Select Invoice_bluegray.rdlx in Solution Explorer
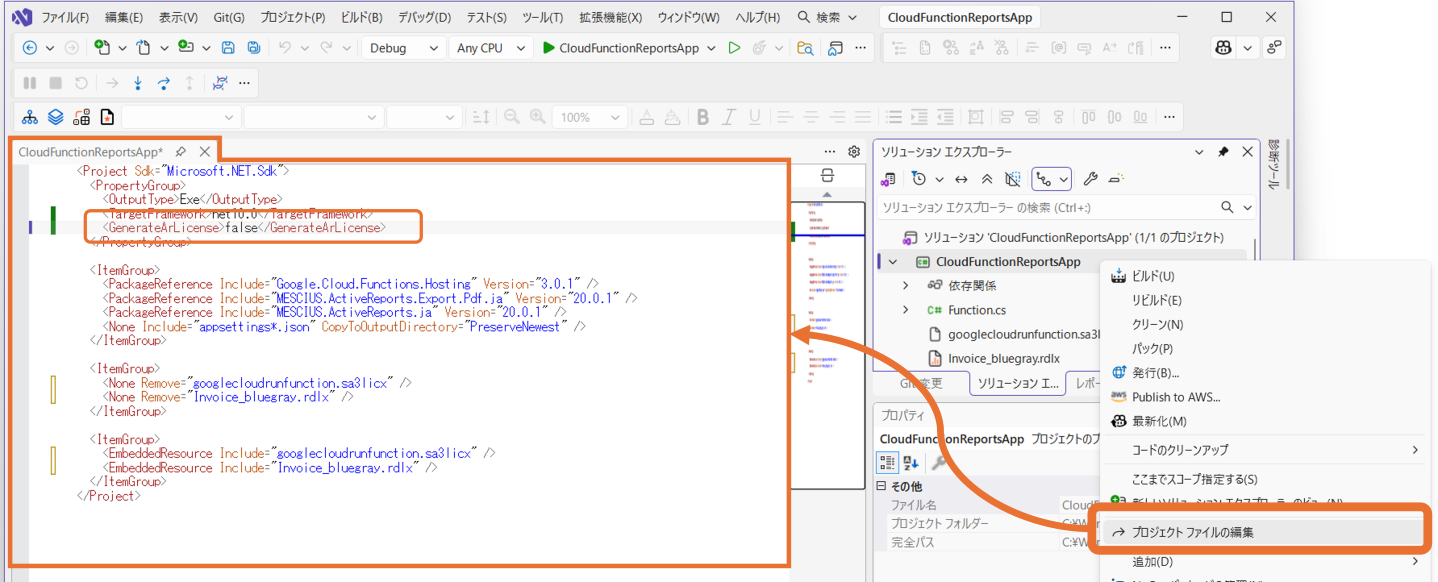The width and height of the screenshot is (1438, 582). pos(1004,358)
